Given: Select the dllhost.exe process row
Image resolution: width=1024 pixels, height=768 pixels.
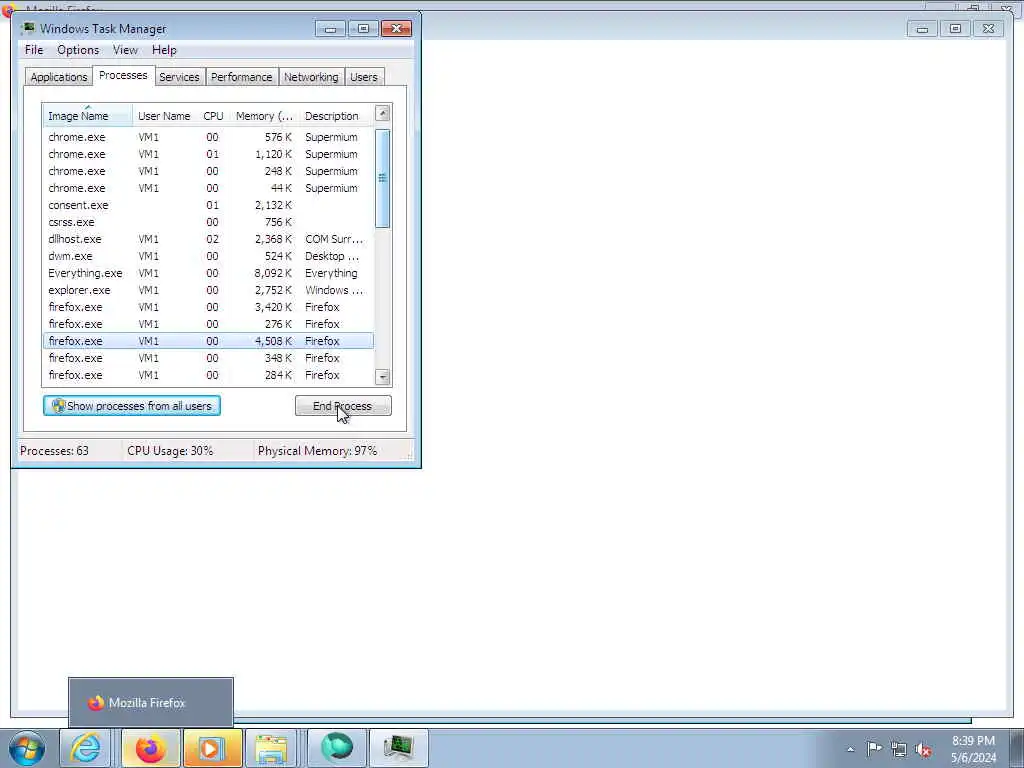Looking at the screenshot, I should click(x=208, y=239).
